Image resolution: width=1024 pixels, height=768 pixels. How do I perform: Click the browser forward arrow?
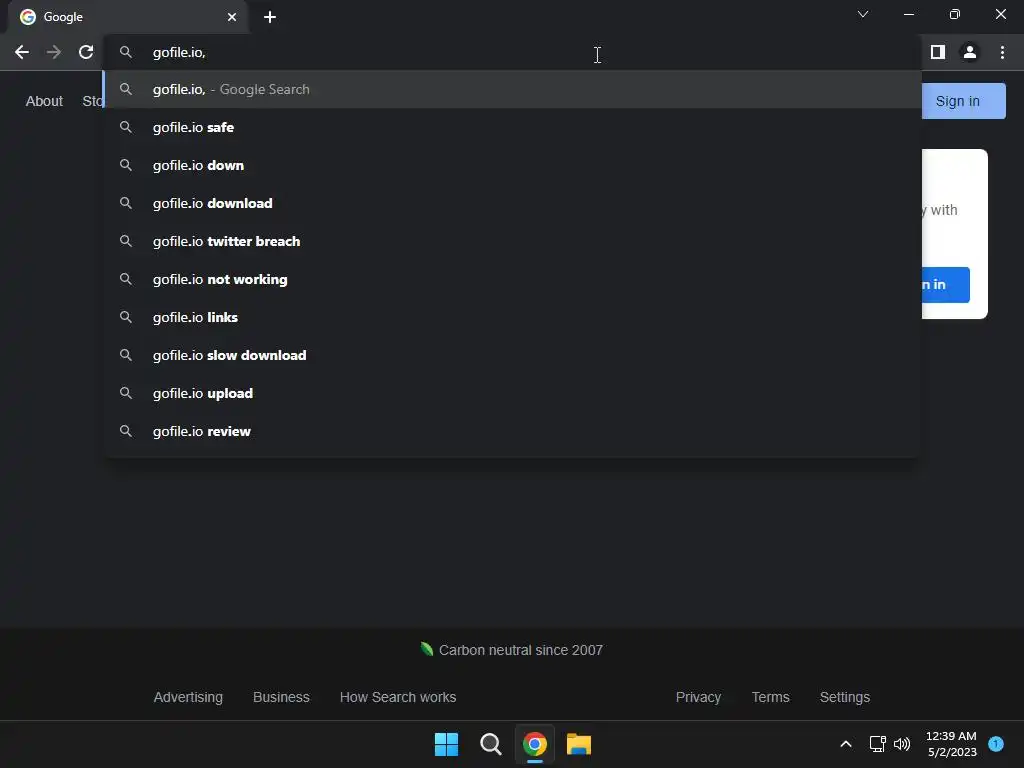[x=54, y=52]
